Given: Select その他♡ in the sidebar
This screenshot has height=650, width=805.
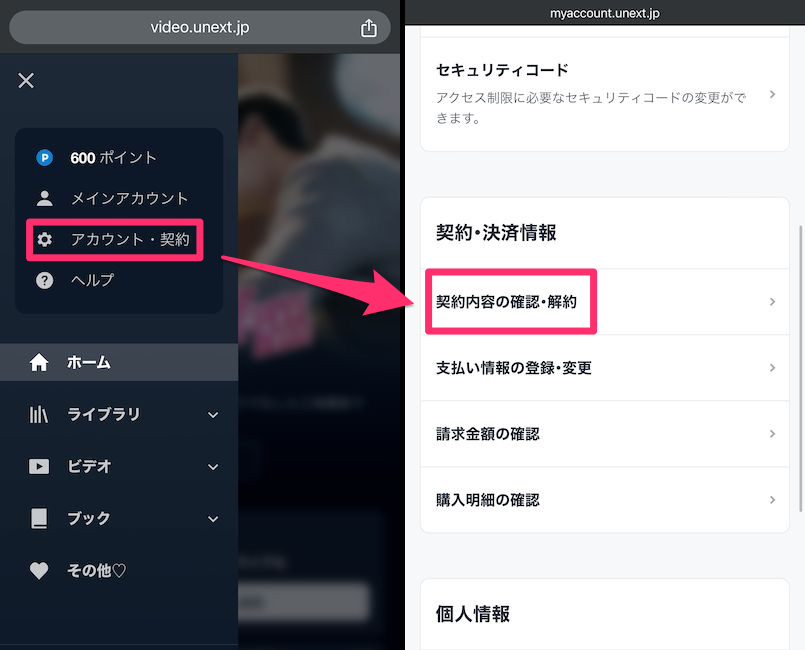Looking at the screenshot, I should tap(97, 570).
